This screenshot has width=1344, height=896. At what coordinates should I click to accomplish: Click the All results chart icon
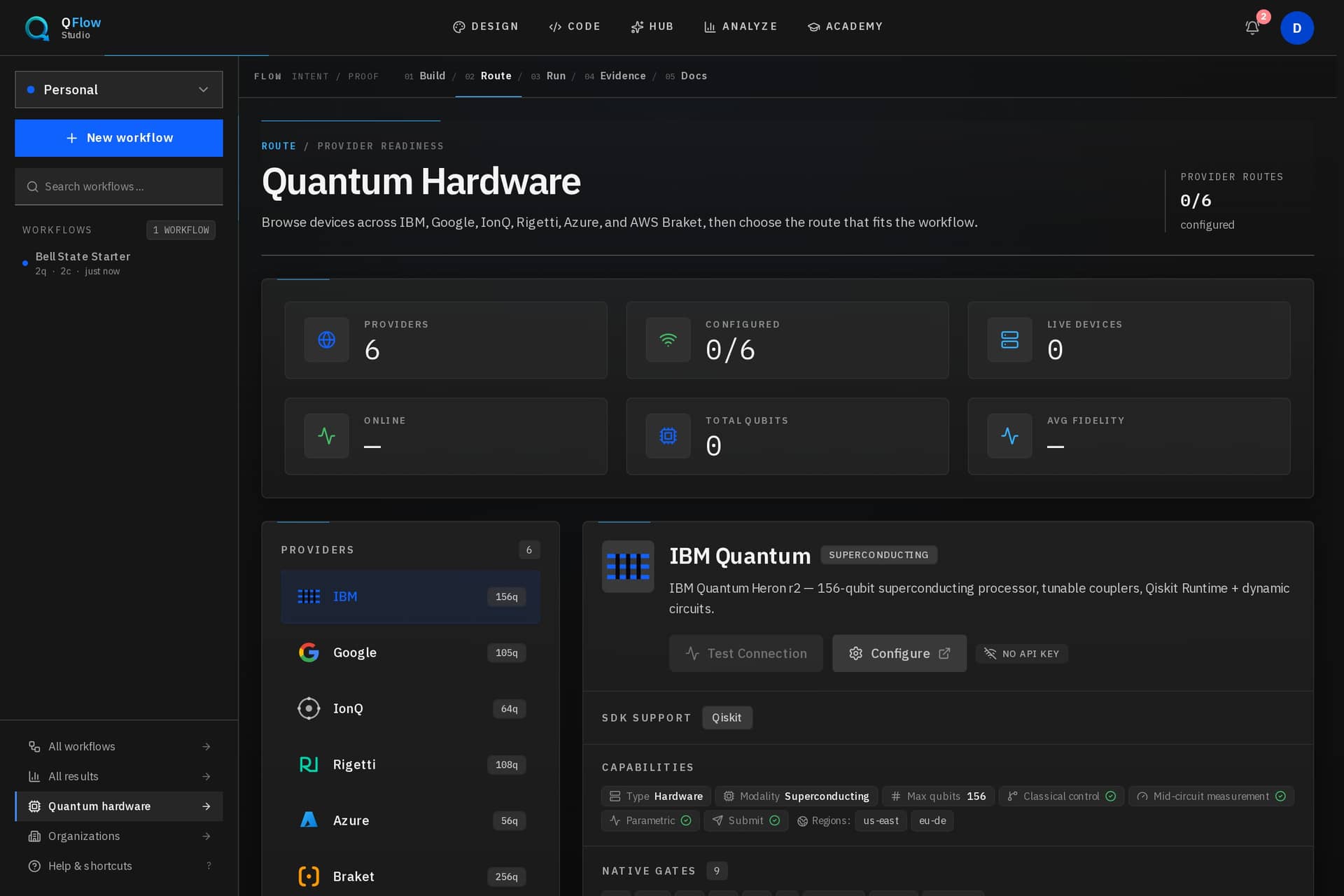(x=34, y=776)
